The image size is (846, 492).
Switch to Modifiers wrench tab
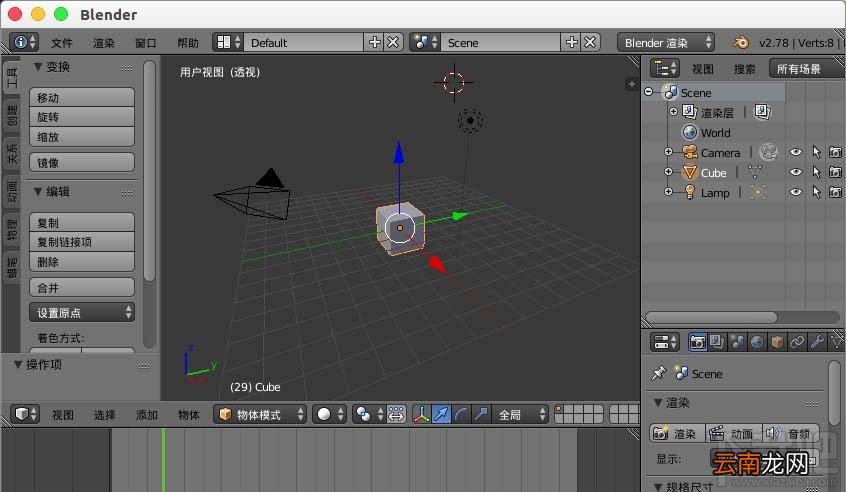coord(816,342)
